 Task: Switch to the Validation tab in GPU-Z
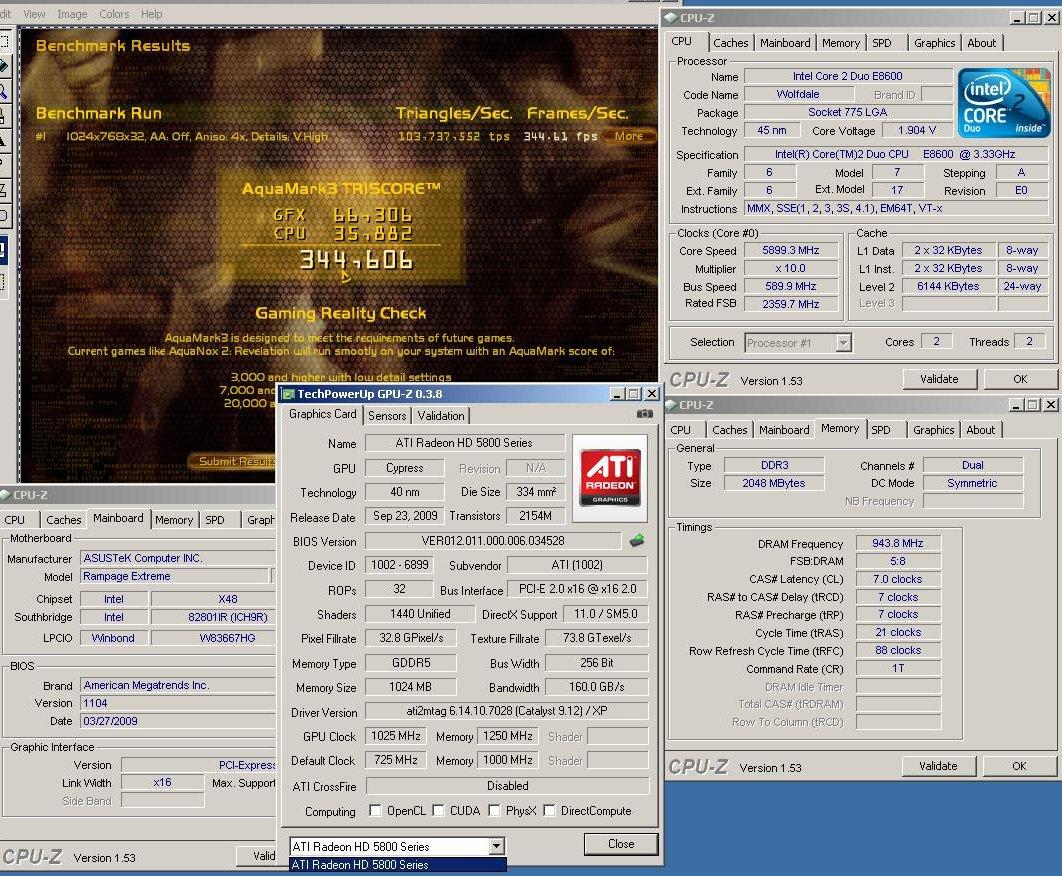[441, 416]
